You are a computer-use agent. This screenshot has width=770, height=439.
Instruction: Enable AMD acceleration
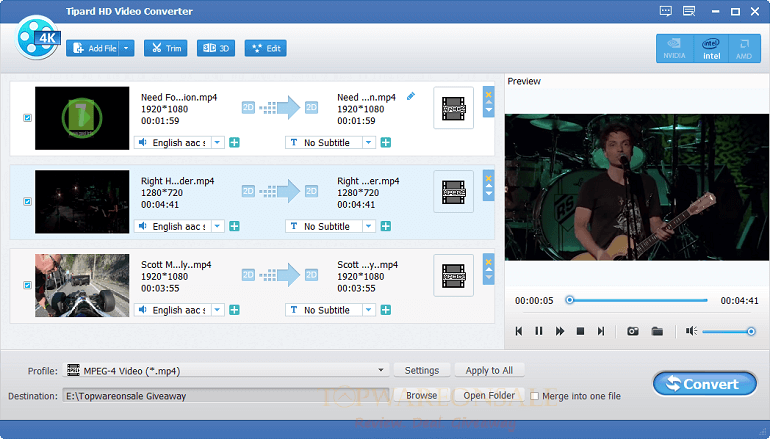(744, 49)
